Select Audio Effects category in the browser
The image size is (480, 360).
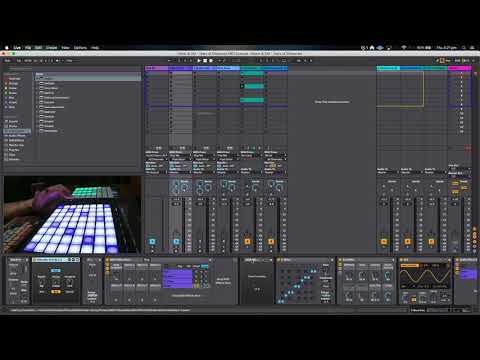[17, 136]
